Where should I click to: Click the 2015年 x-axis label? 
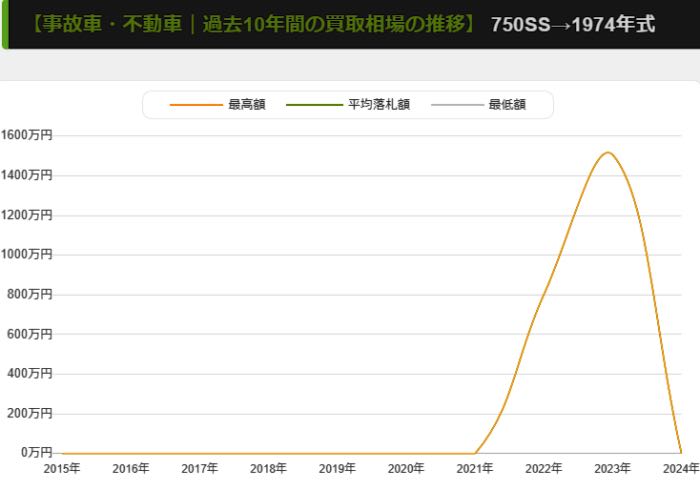point(62,469)
